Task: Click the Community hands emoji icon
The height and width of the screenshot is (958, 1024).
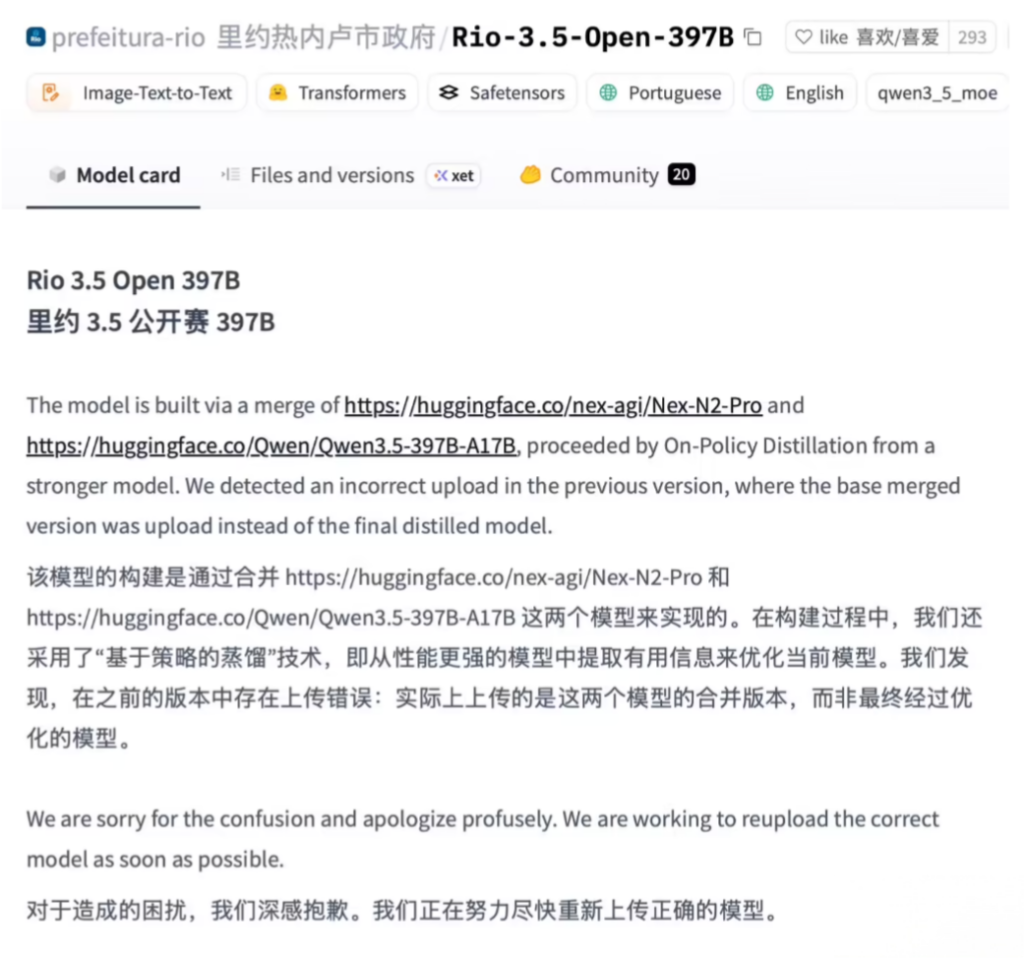Action: click(530, 174)
